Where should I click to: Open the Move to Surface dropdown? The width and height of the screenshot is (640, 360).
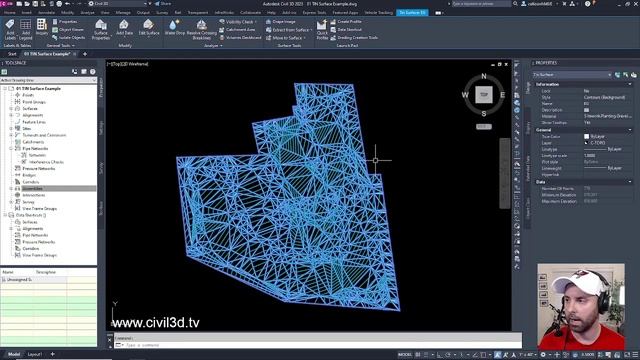(304, 38)
